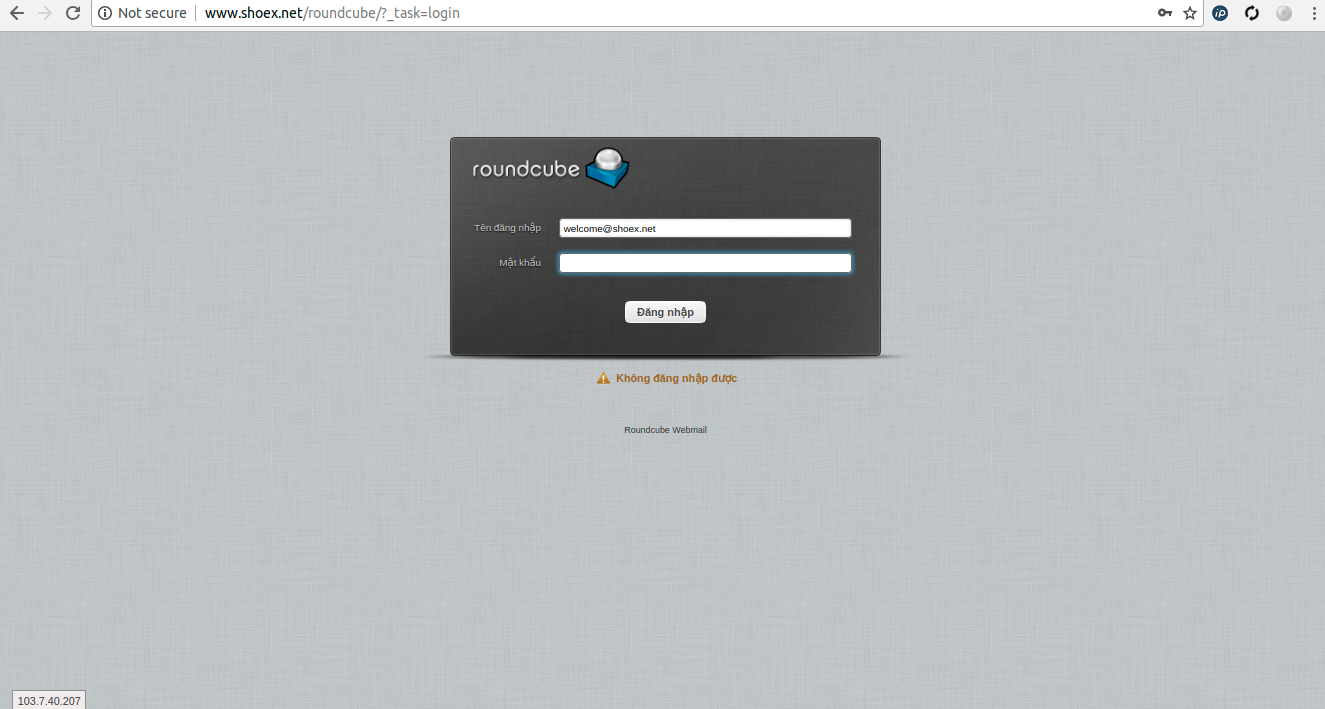Open the IP extension icon

pos(1220,13)
